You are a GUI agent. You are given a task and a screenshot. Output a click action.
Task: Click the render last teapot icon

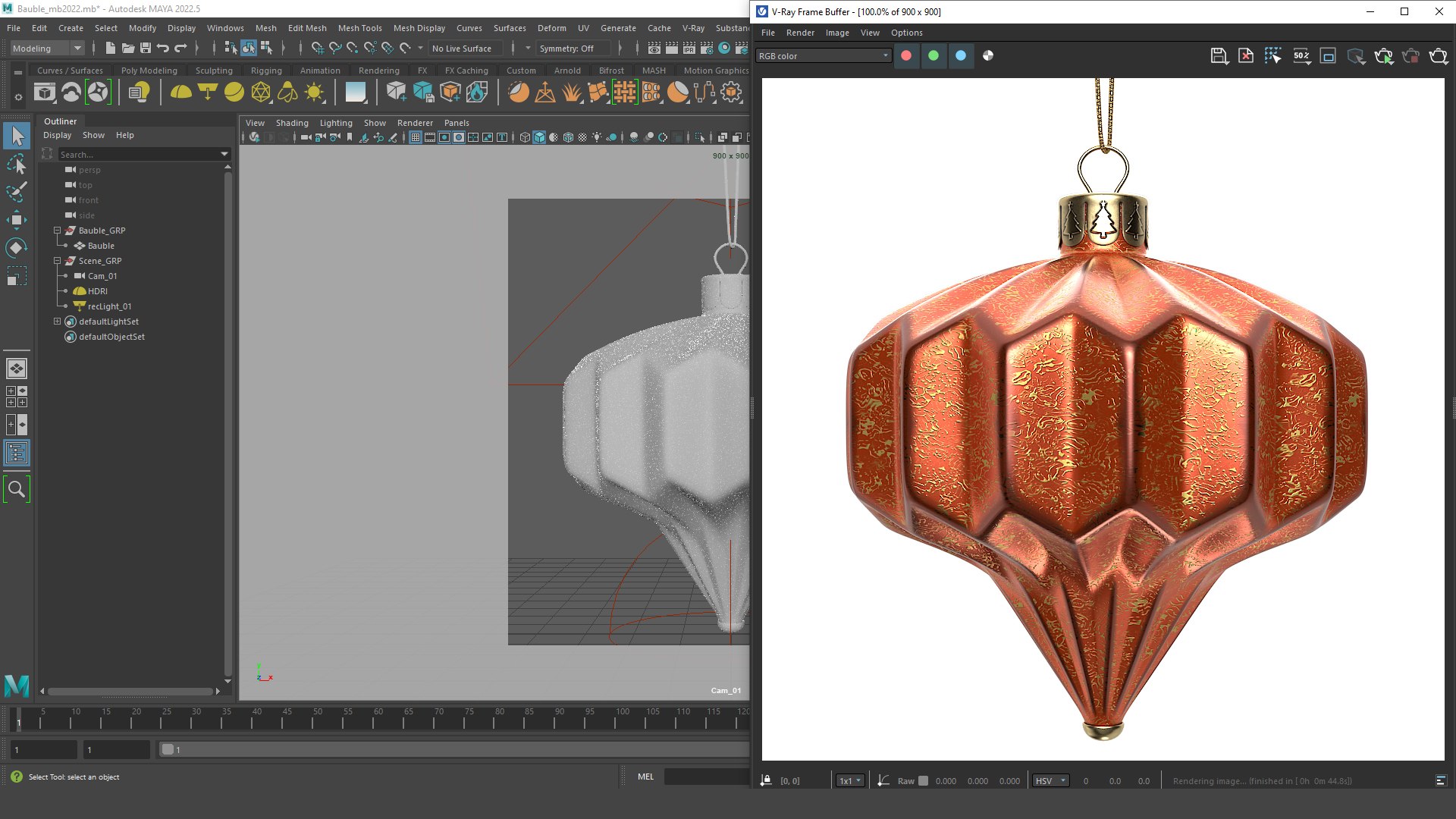pyautogui.click(x=1439, y=56)
